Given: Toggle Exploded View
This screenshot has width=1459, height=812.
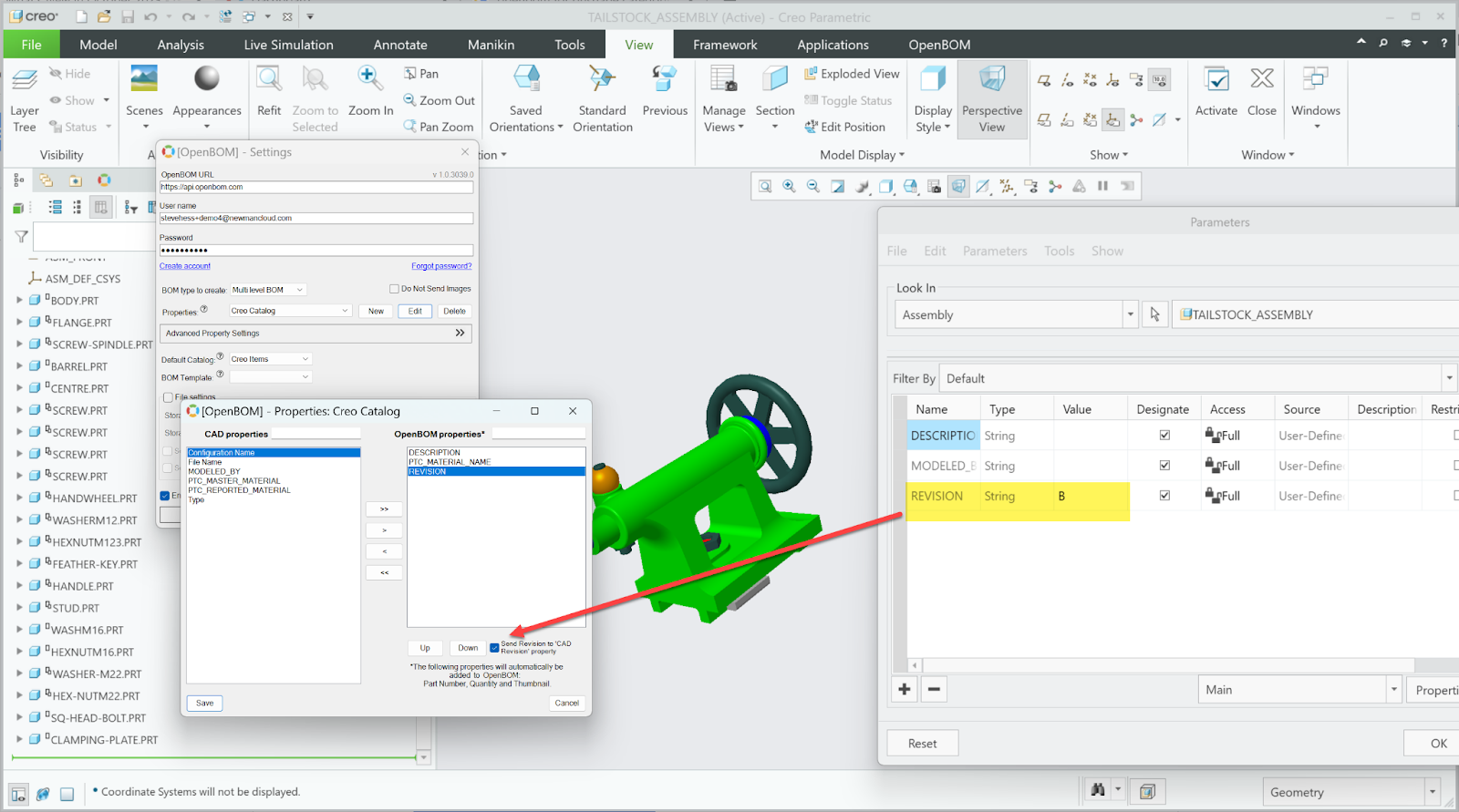Looking at the screenshot, I should pyautogui.click(x=852, y=74).
